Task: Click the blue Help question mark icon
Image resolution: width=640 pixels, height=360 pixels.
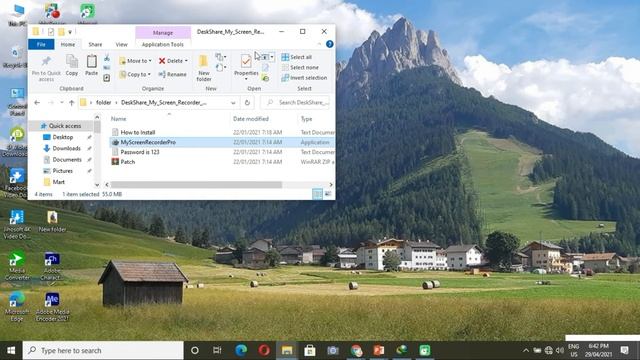Action: point(329,44)
